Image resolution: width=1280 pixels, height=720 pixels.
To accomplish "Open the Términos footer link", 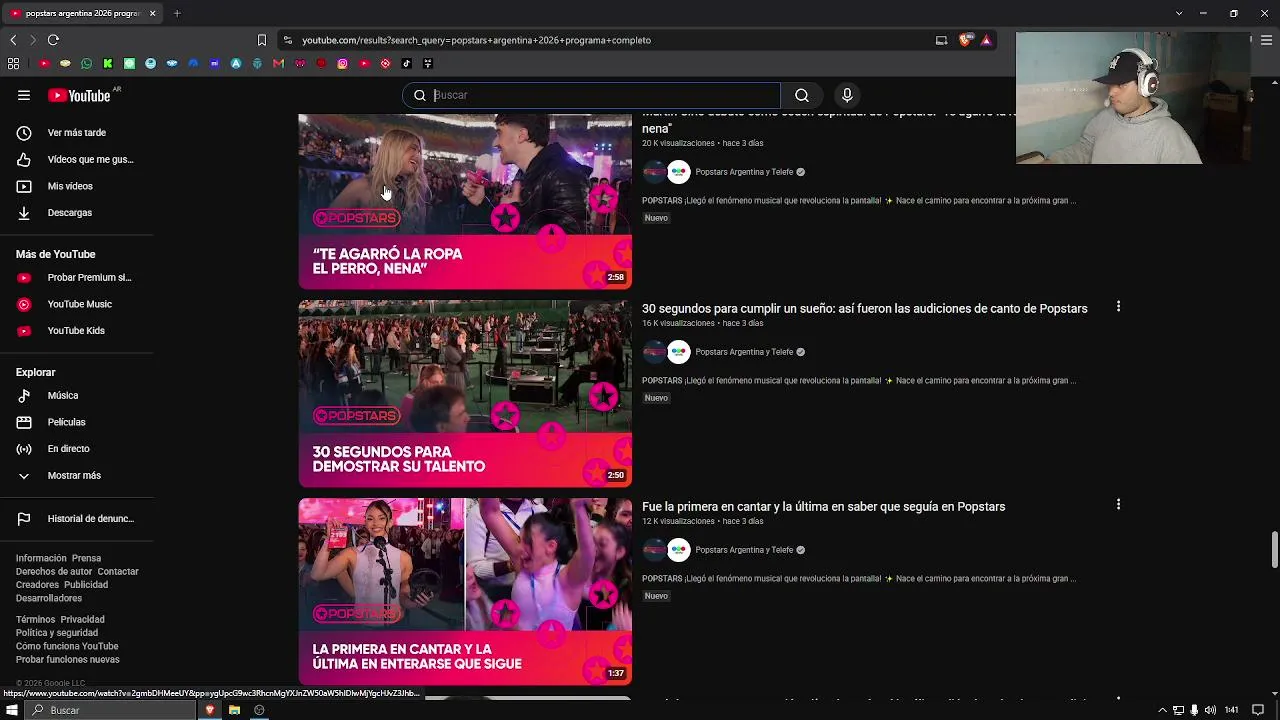I will pos(36,620).
